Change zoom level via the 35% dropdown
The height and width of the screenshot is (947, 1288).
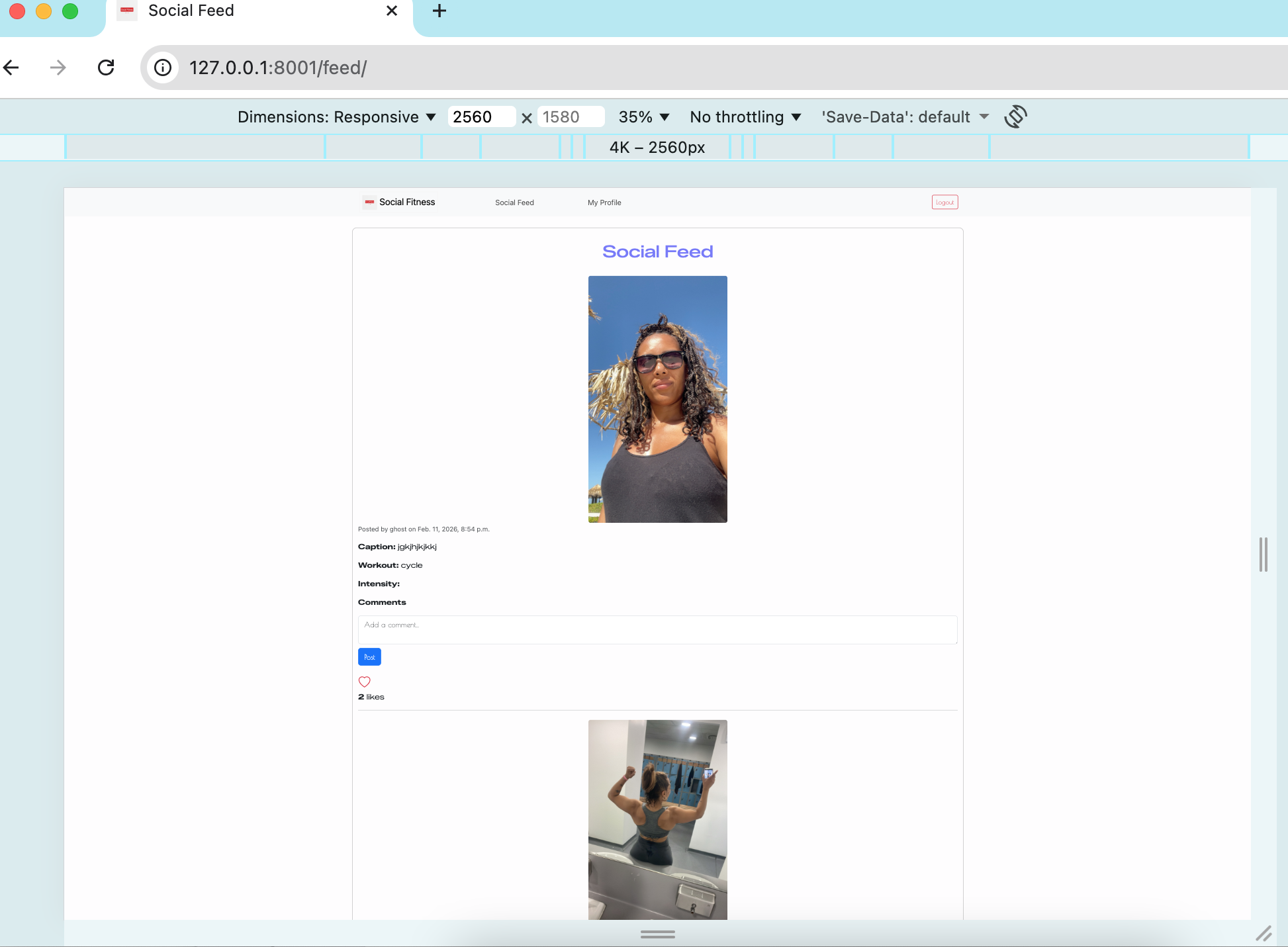click(643, 116)
